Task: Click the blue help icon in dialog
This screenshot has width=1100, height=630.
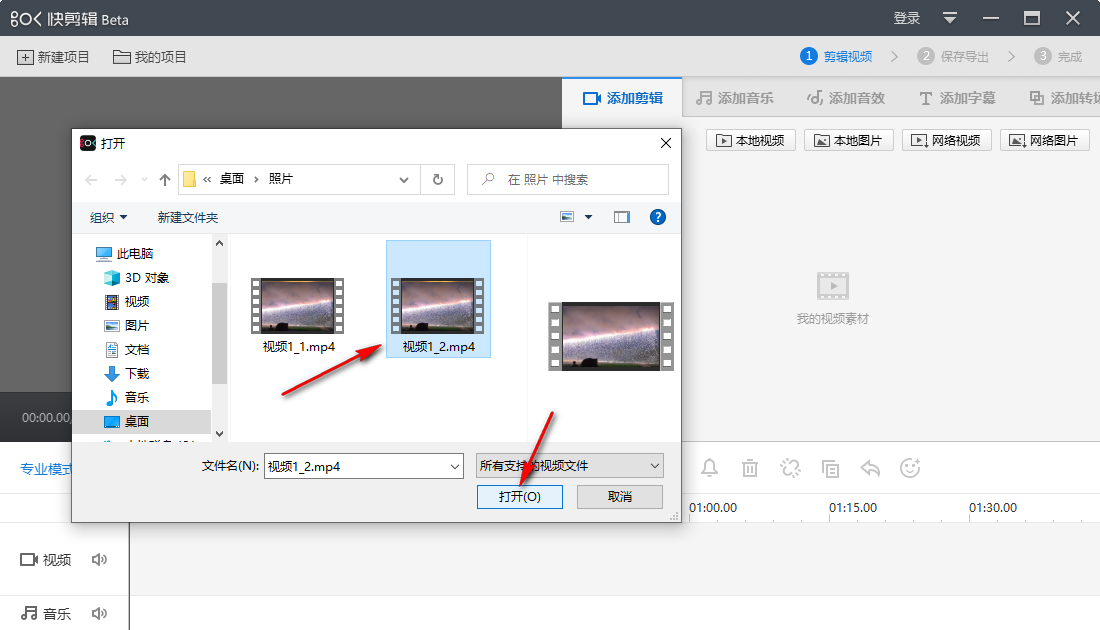Action: coord(657,217)
